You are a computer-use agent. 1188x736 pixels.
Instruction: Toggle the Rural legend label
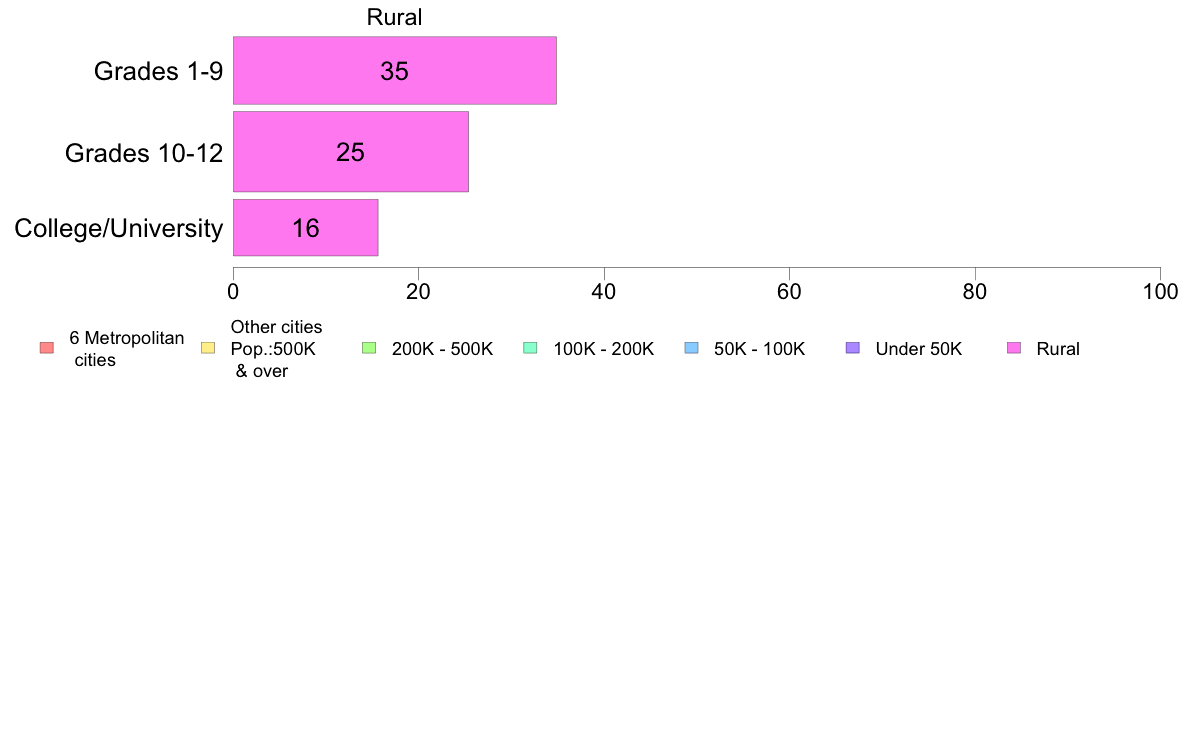pyautogui.click(x=1058, y=349)
